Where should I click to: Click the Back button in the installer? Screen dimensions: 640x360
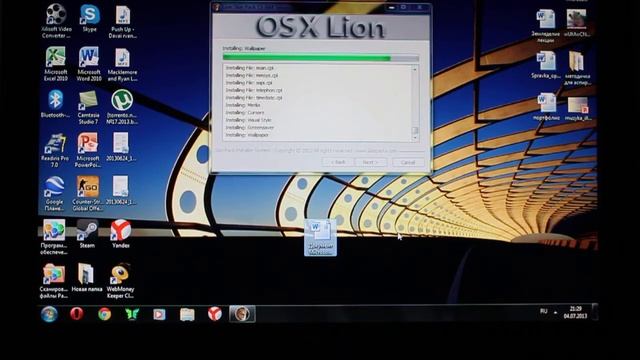pyautogui.click(x=338, y=162)
